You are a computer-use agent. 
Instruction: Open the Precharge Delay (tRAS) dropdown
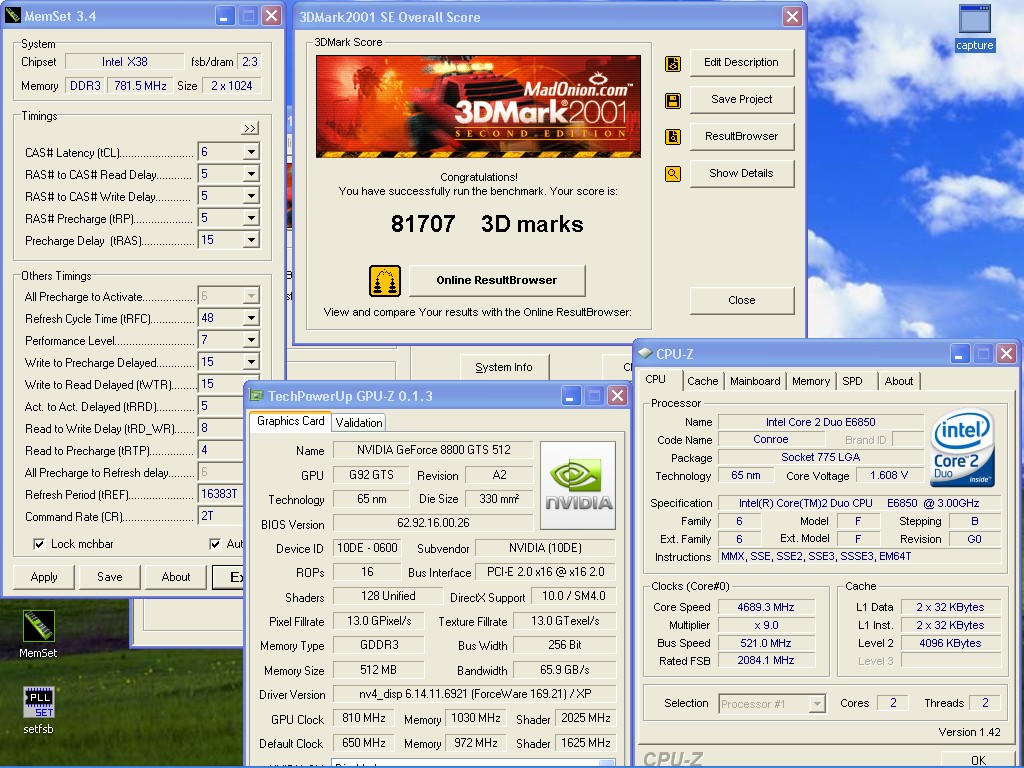coord(251,240)
